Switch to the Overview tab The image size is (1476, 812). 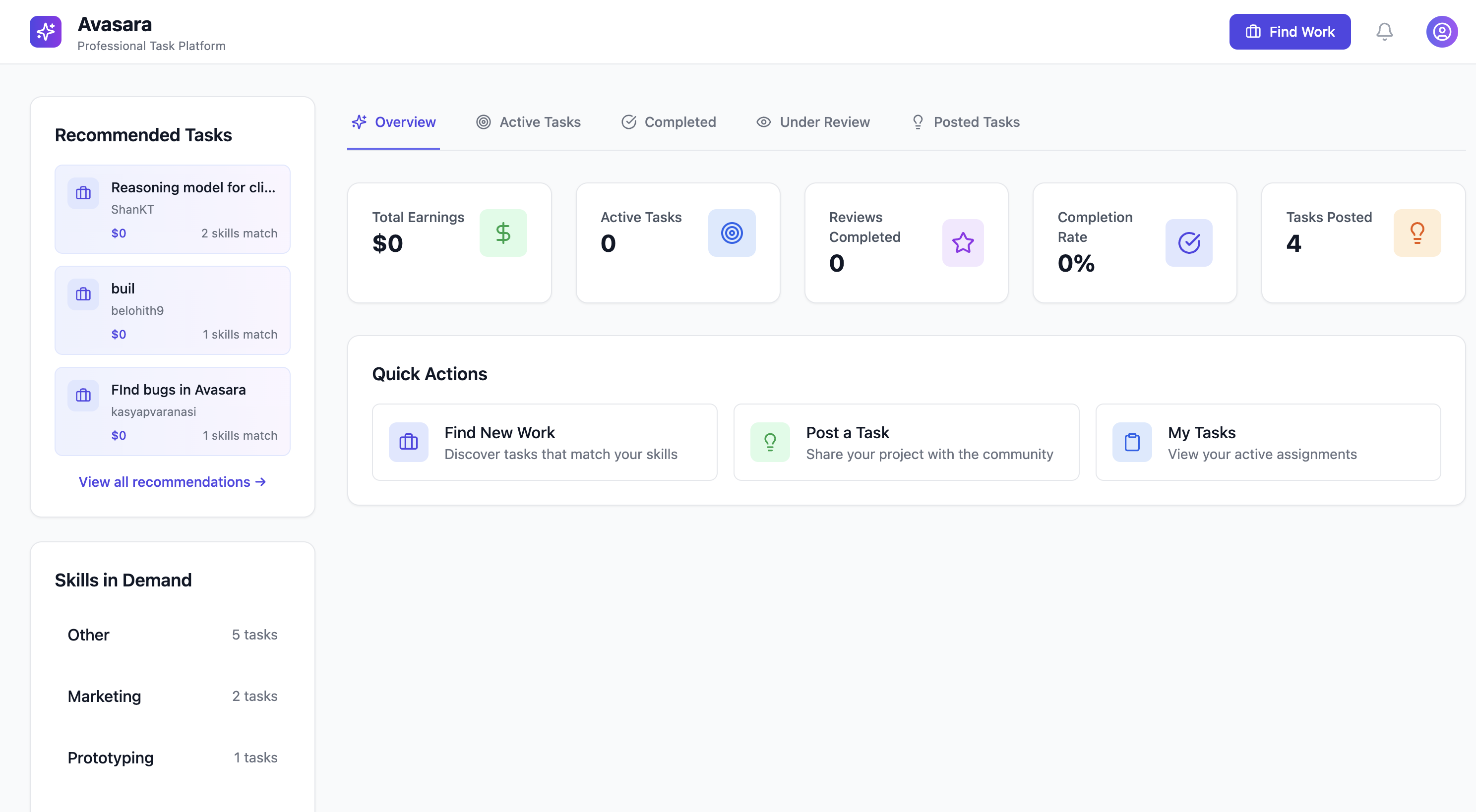[394, 122]
